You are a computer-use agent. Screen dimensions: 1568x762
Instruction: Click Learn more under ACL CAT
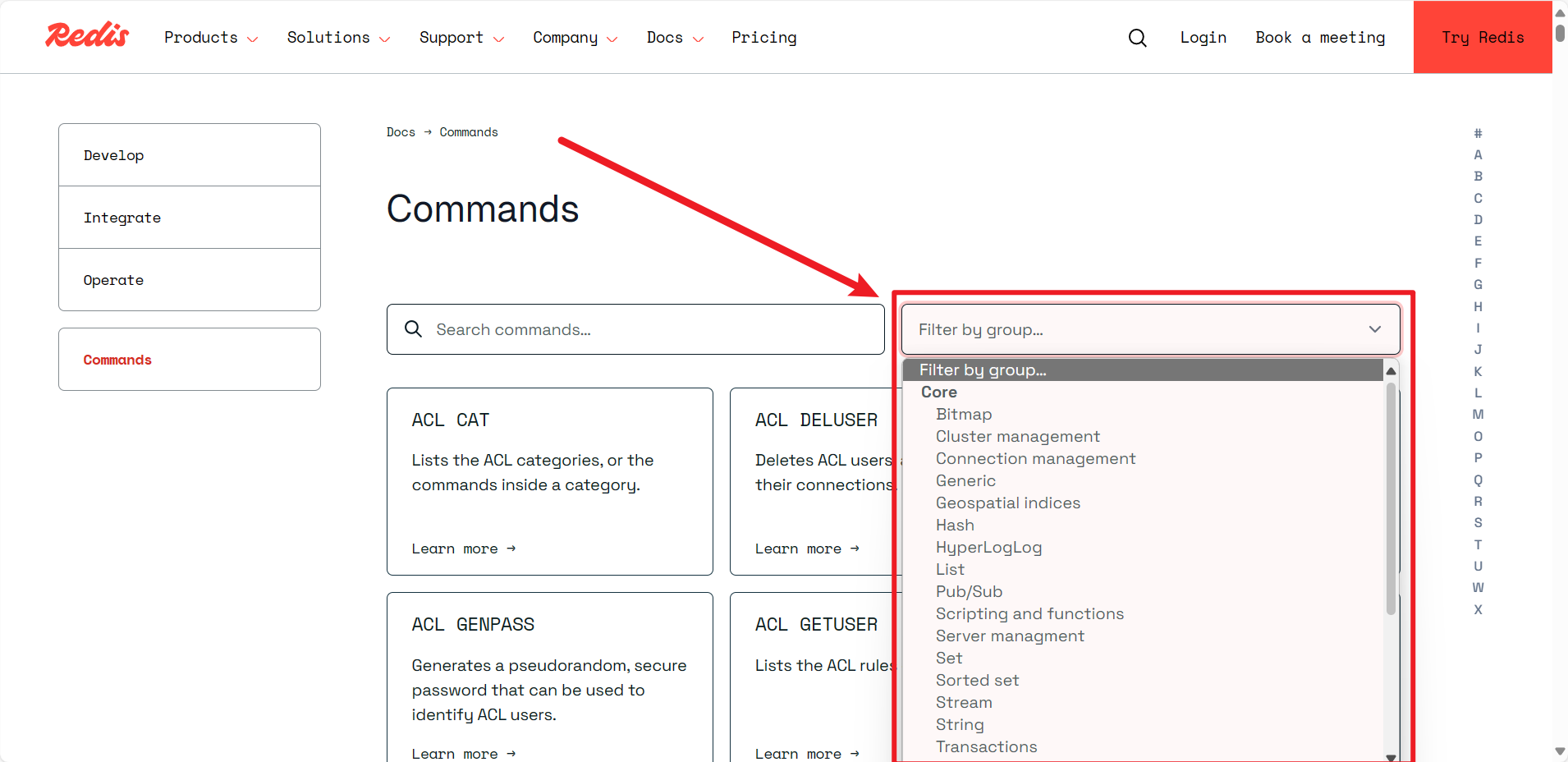(x=464, y=549)
